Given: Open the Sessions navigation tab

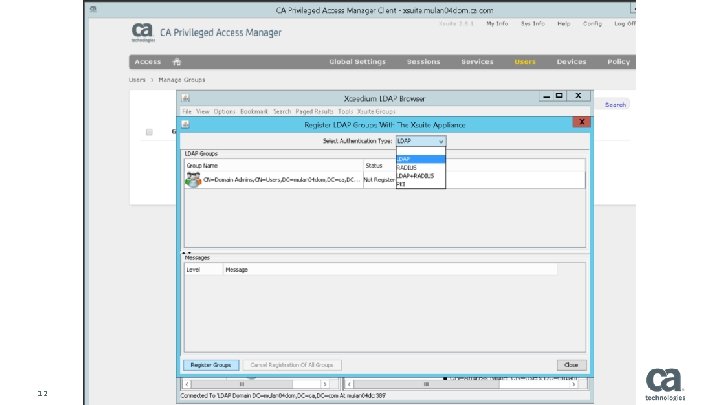Looking at the screenshot, I should [423, 62].
